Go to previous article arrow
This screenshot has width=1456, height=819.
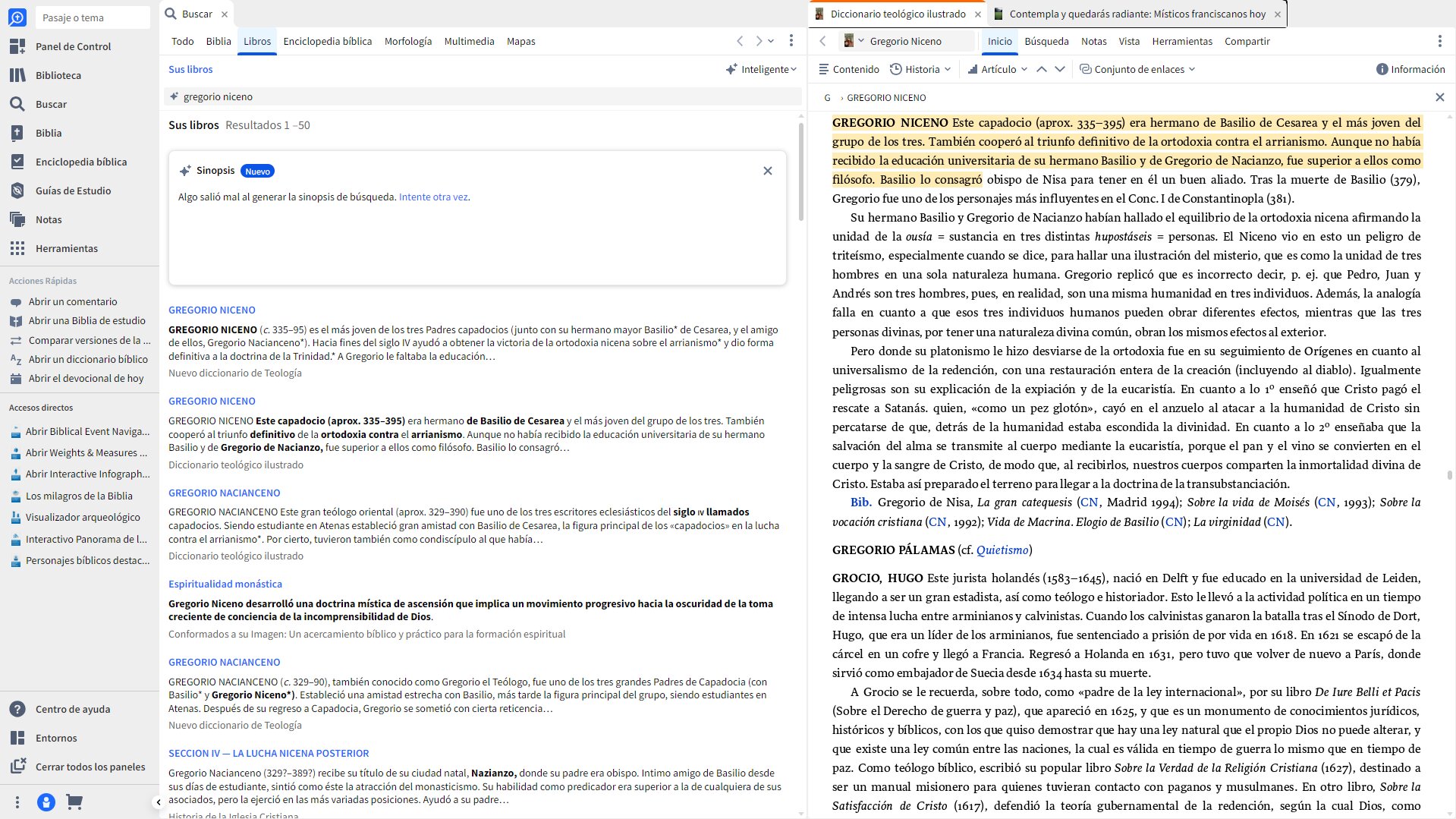1042,69
